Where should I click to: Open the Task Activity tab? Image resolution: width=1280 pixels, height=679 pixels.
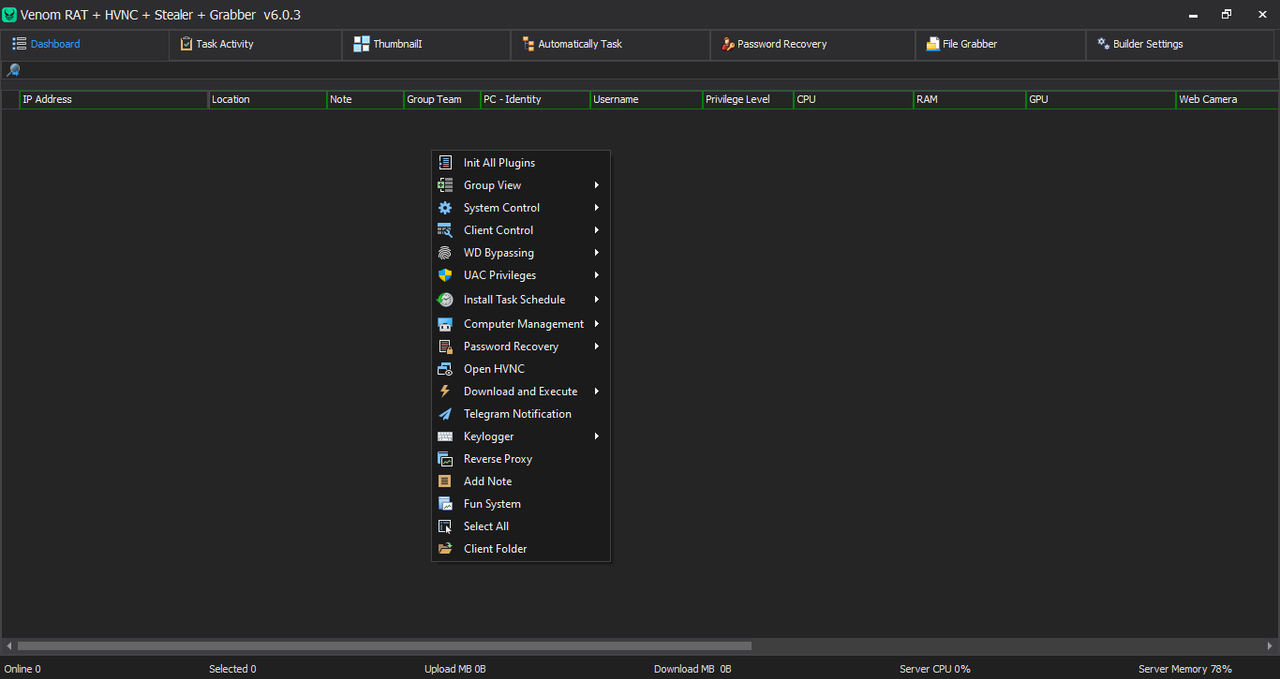[255, 44]
